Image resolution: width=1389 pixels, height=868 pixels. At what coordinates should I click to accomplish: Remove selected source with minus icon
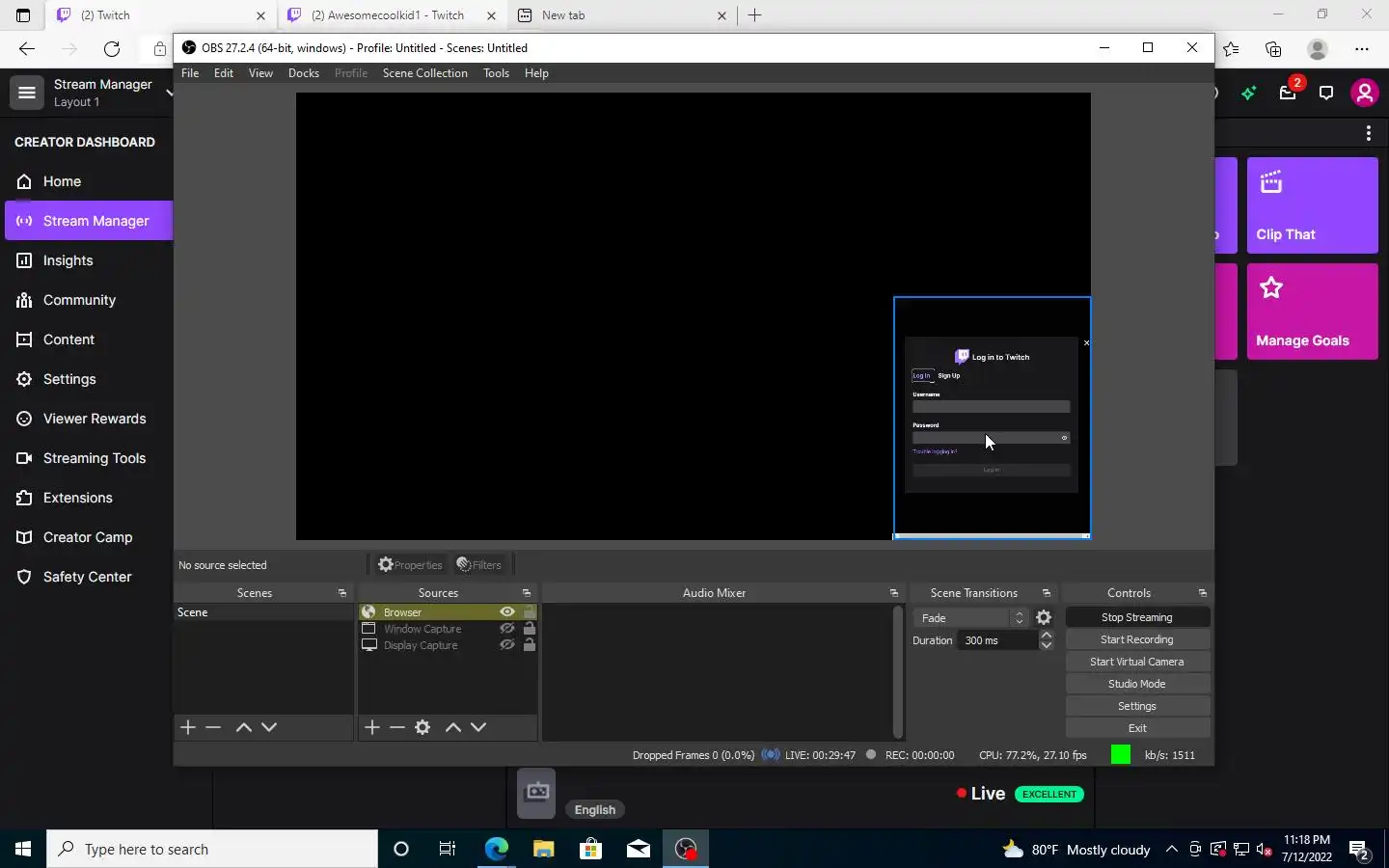click(x=397, y=727)
